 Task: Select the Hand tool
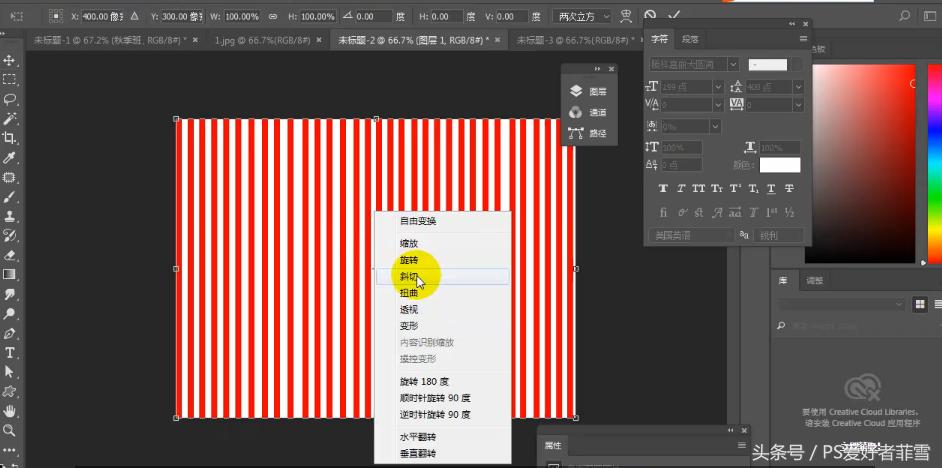(x=9, y=411)
